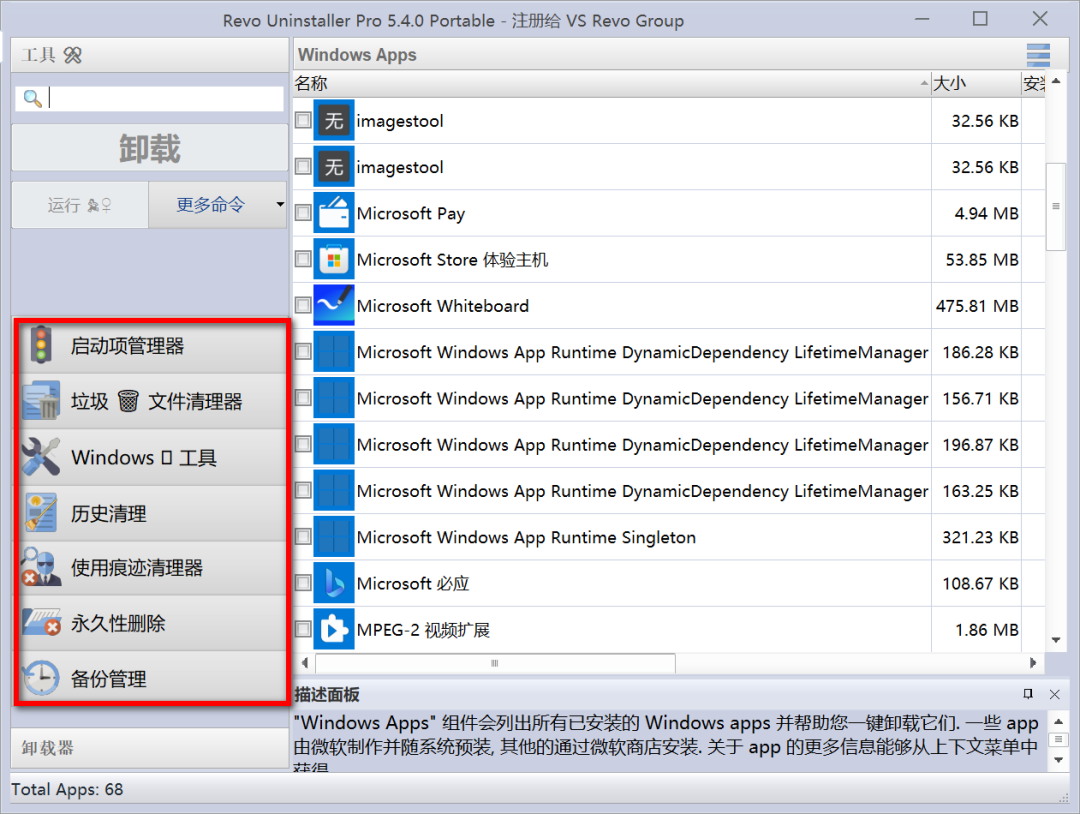Open the 工具 tools panel header
The image size is (1080, 814).
149,55
